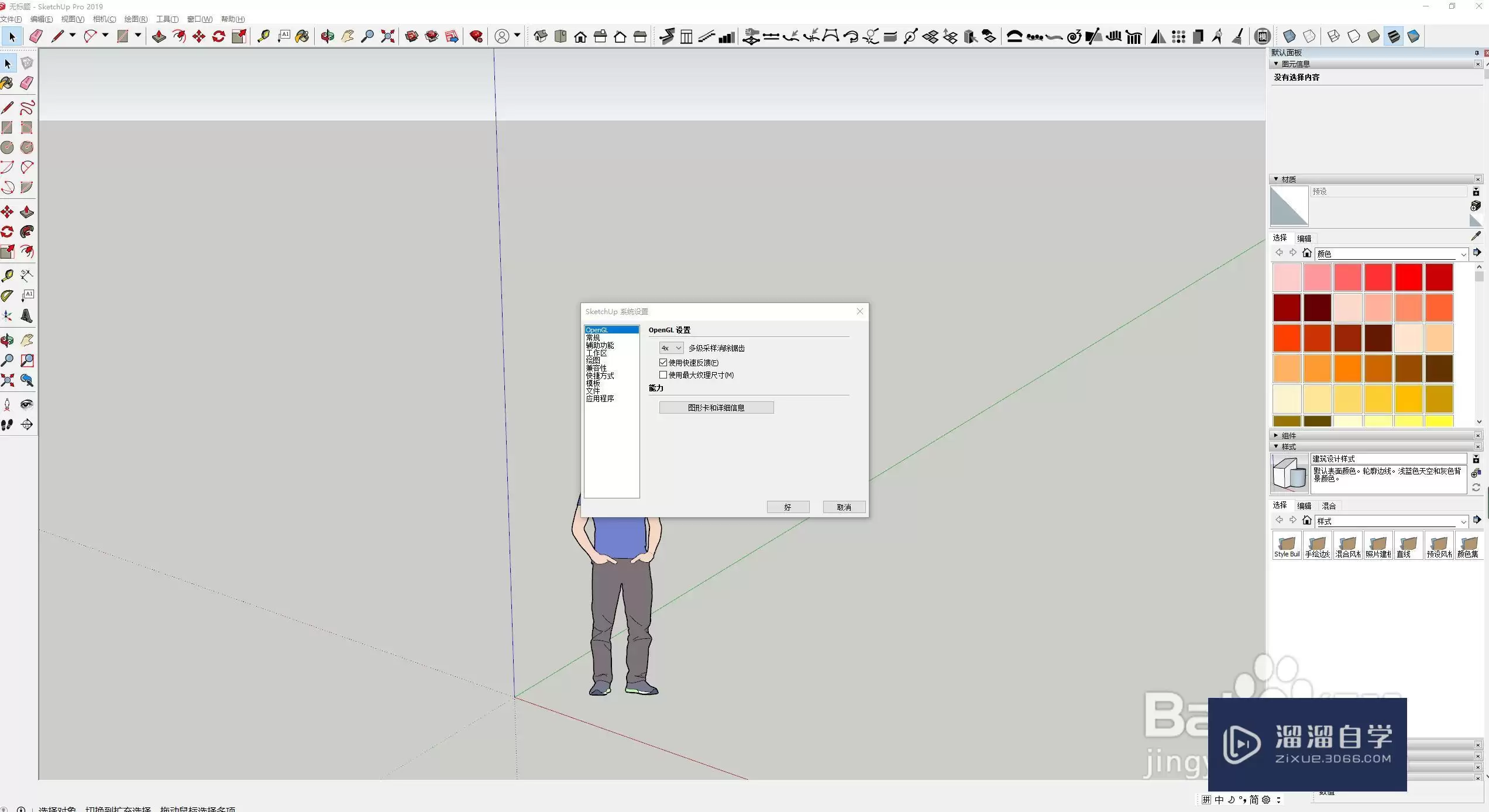Select the Eraser tool in top toolbar
Screen dimensions: 1489x812
click(x=36, y=37)
